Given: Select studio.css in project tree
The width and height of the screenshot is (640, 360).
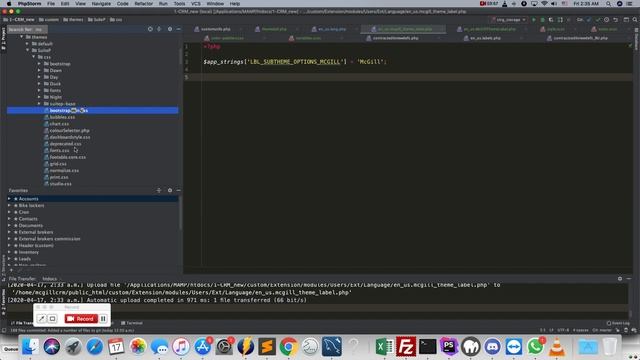Looking at the screenshot, I should [x=60, y=184].
